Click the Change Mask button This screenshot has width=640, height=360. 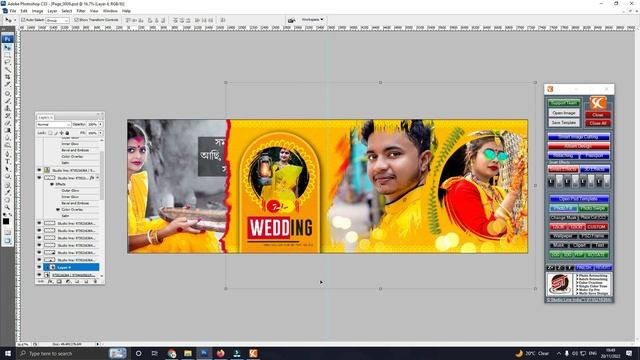point(564,218)
